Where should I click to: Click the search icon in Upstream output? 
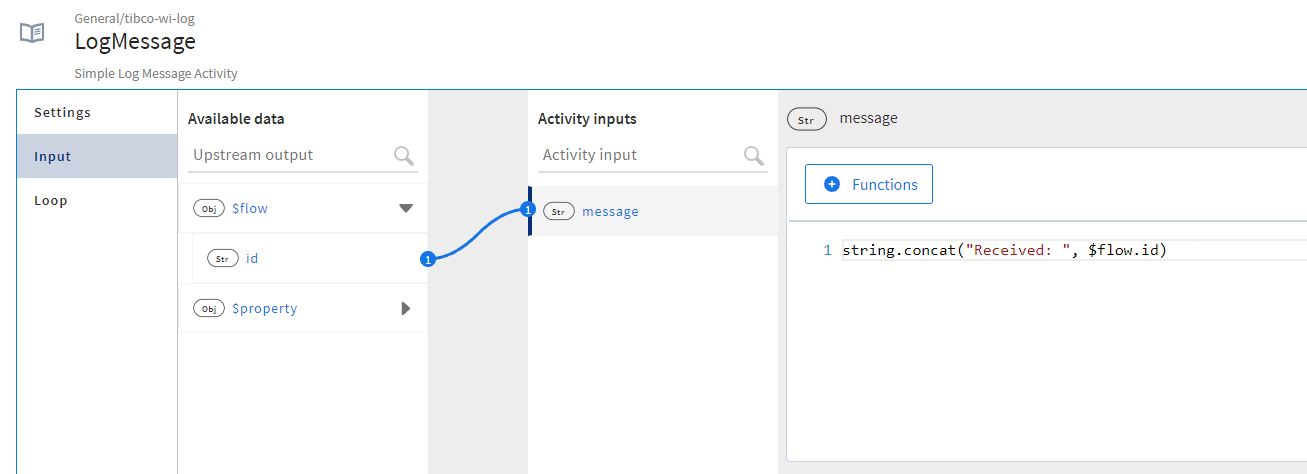point(404,155)
